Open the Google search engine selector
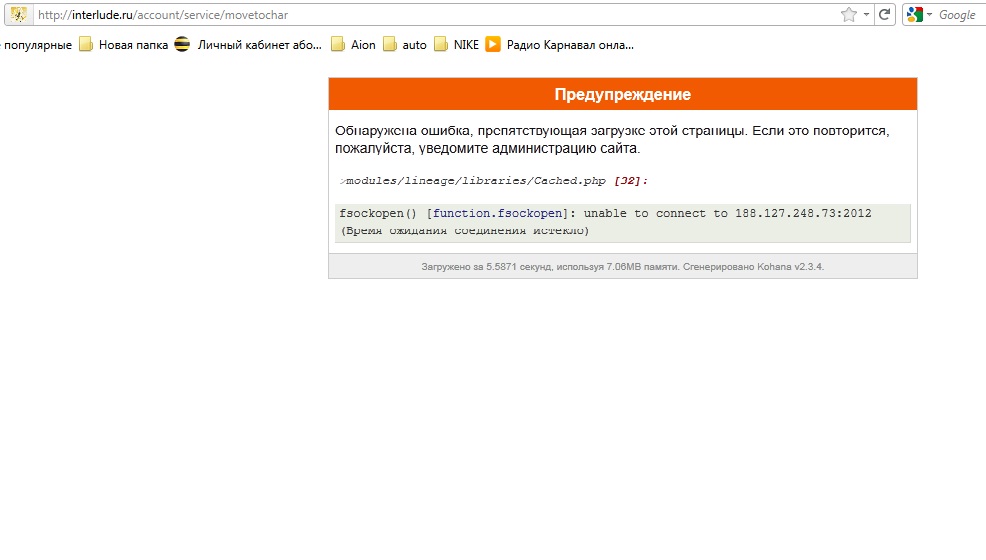986x560 pixels. tap(919, 14)
